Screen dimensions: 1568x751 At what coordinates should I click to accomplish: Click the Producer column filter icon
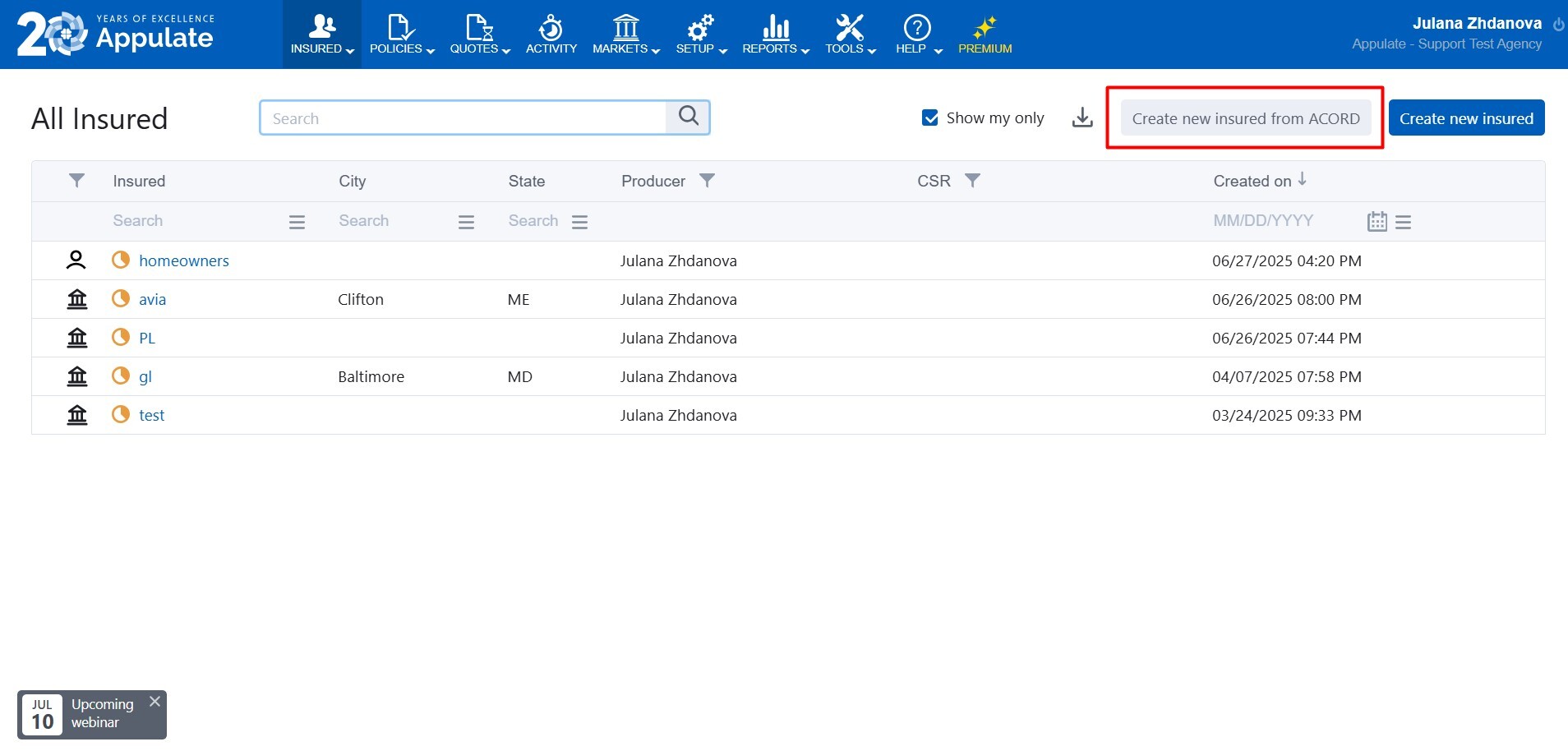[x=707, y=181]
